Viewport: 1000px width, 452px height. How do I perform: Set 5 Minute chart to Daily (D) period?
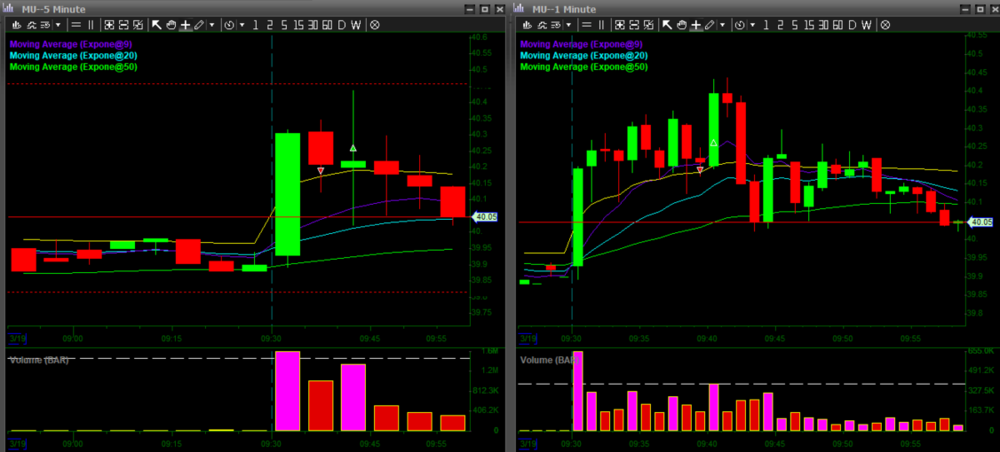point(342,24)
